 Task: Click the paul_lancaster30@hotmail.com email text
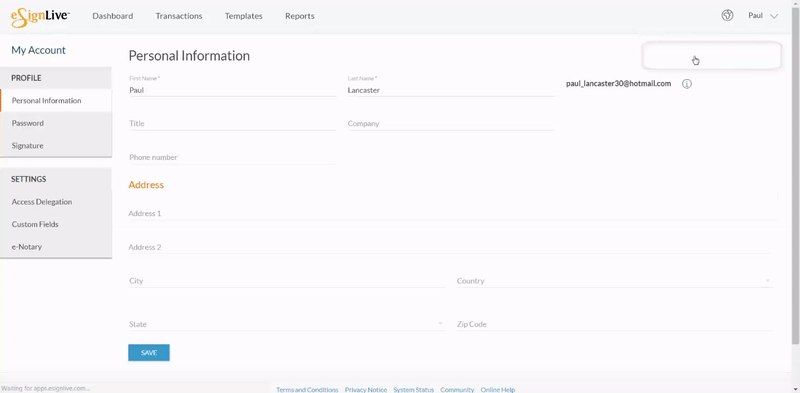coord(618,83)
